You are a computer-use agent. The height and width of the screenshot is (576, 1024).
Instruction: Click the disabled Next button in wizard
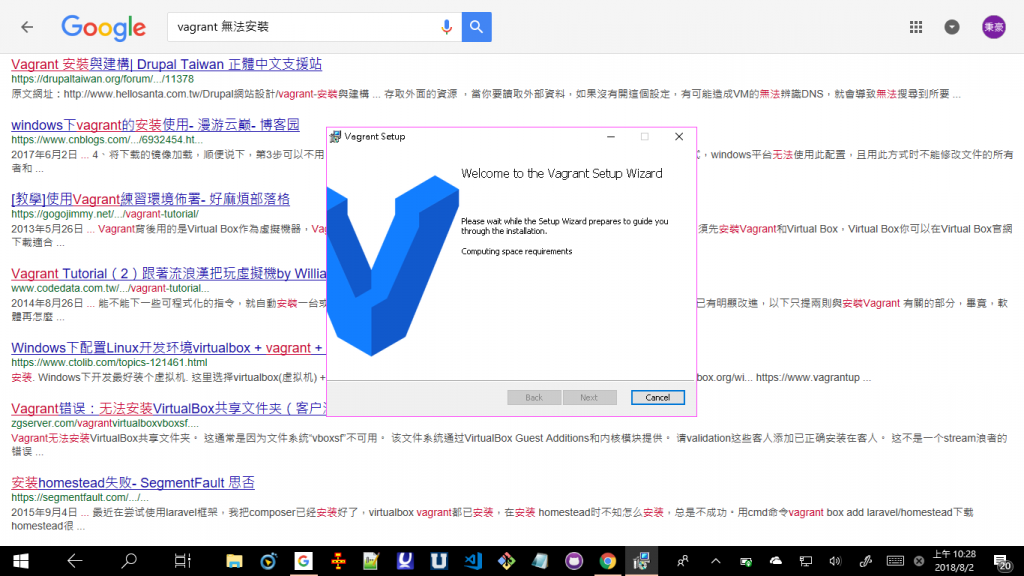click(x=589, y=398)
